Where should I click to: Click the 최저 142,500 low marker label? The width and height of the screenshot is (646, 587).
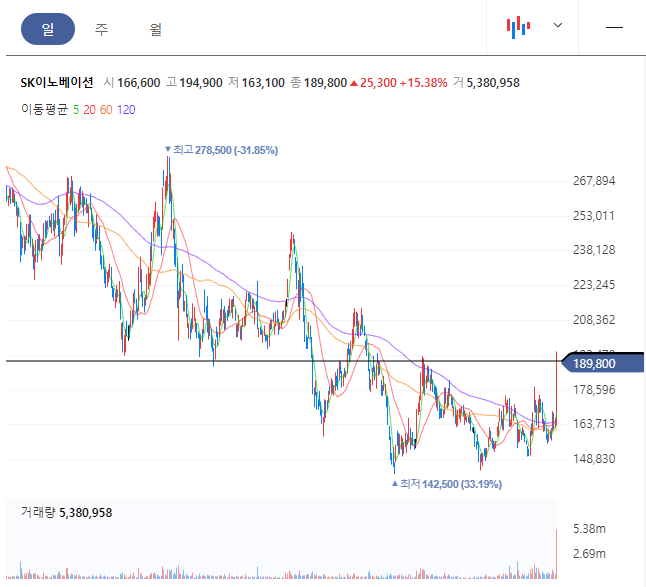[447, 484]
